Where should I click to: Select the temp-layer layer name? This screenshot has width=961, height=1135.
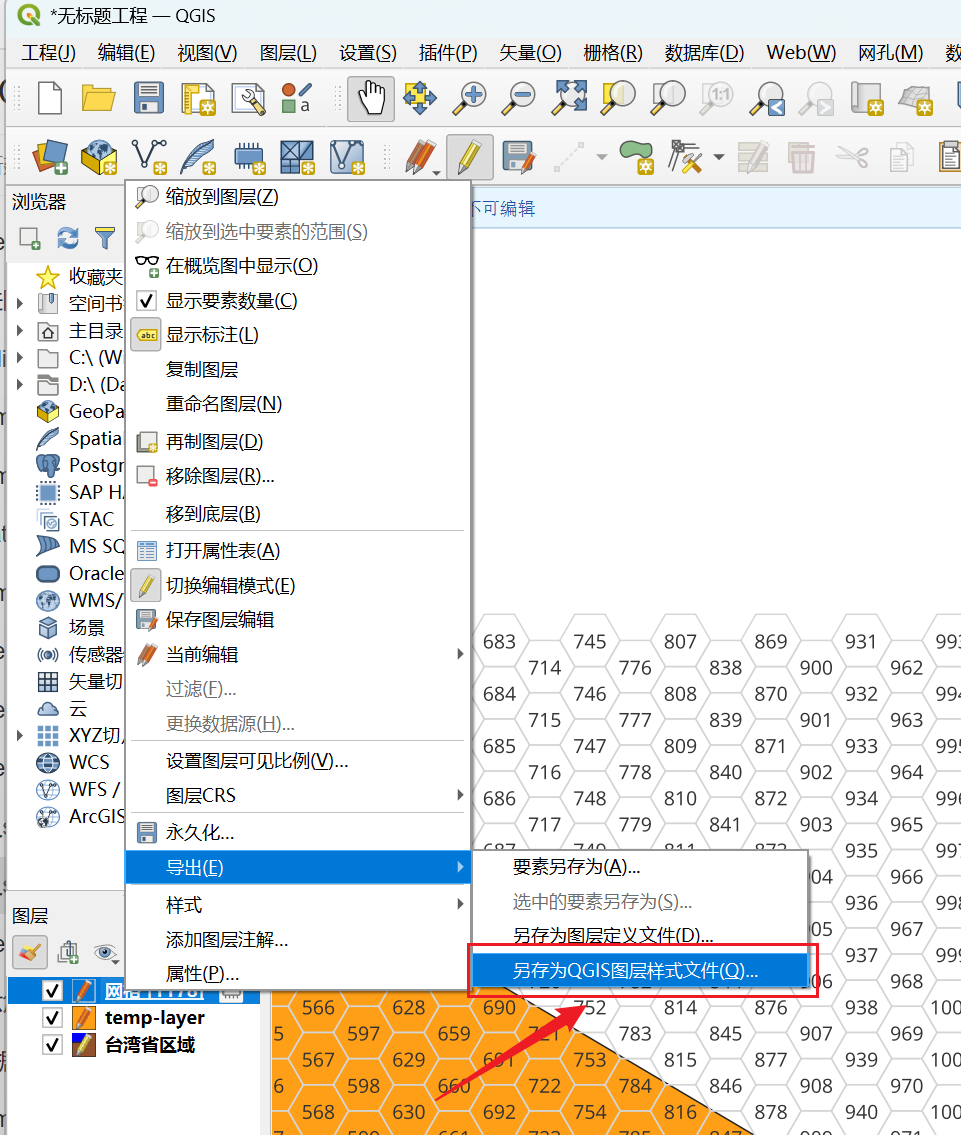(x=155, y=1018)
